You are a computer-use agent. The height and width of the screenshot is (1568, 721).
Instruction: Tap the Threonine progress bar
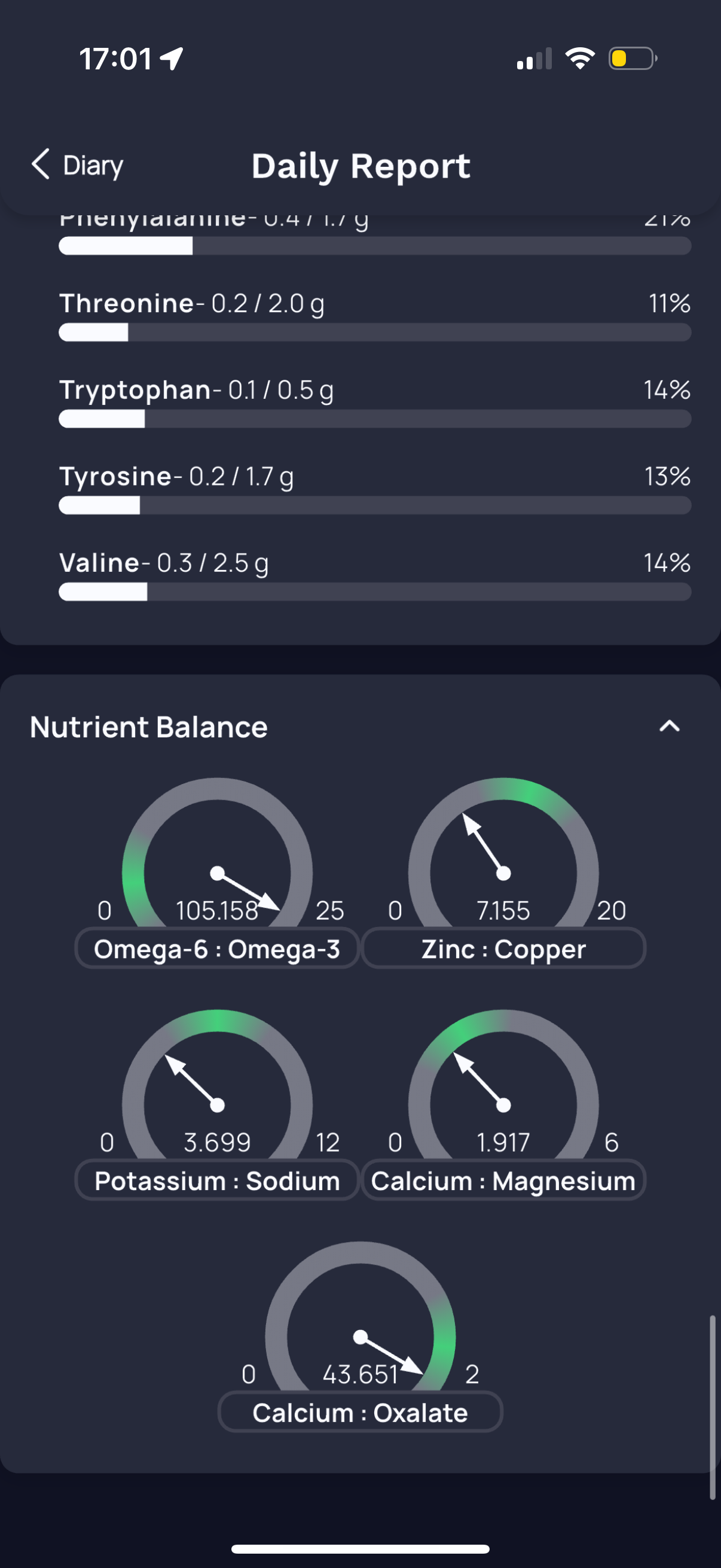coord(375,332)
